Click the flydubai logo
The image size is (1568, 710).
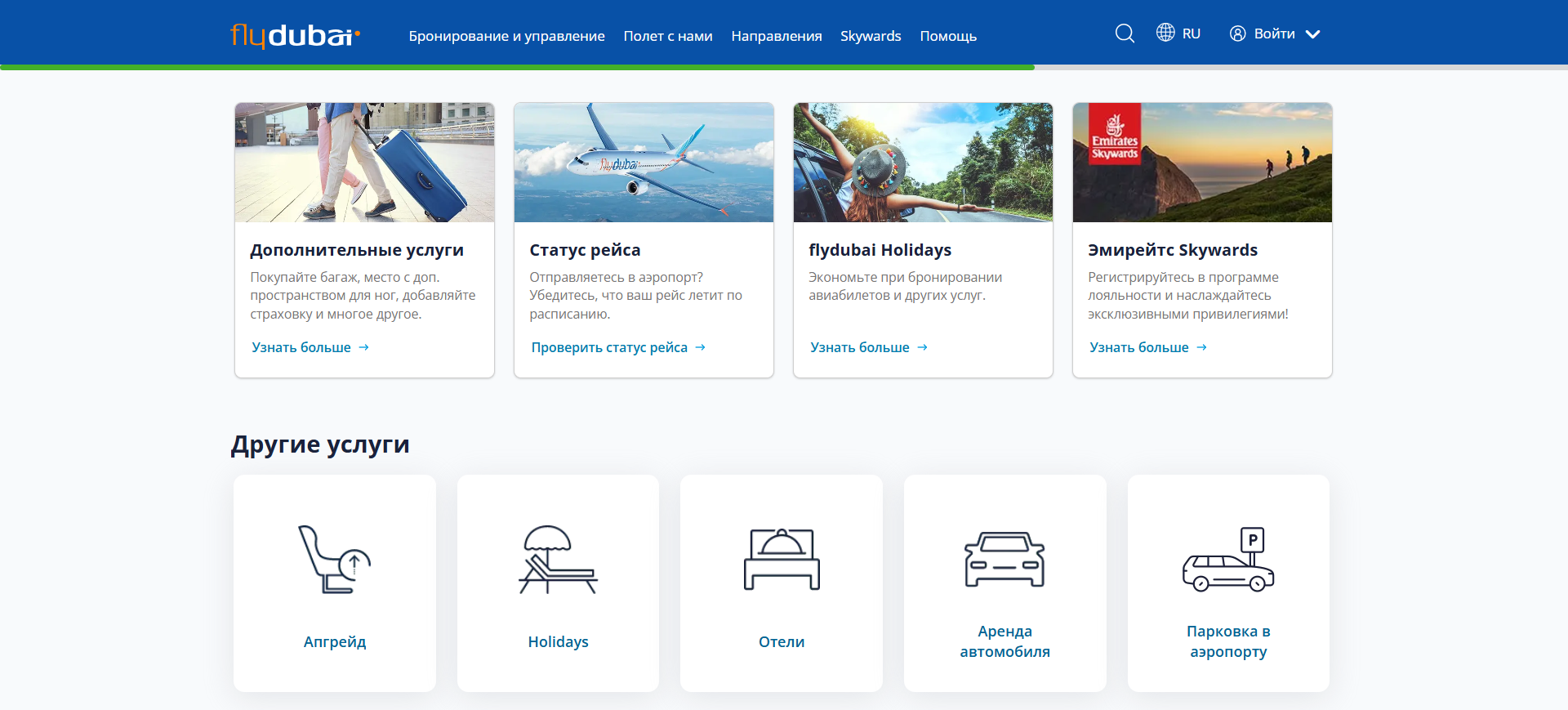[295, 35]
